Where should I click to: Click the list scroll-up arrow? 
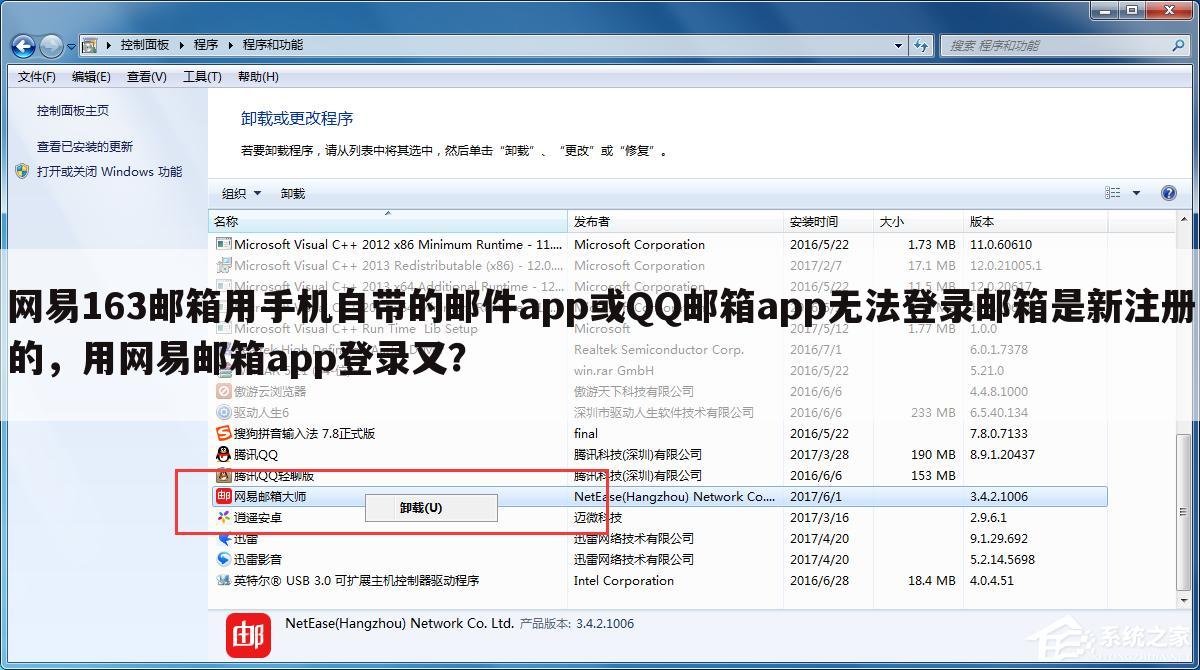tap(1184, 221)
